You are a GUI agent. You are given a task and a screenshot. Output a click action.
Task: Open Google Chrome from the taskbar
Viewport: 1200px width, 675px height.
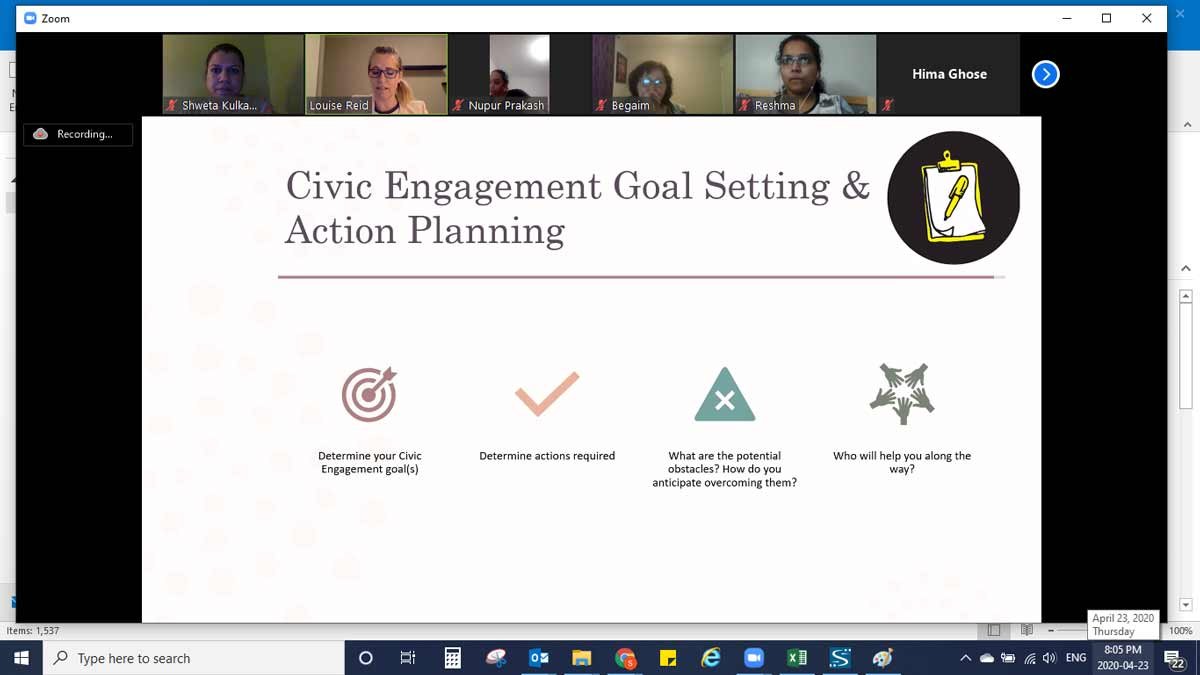point(625,658)
